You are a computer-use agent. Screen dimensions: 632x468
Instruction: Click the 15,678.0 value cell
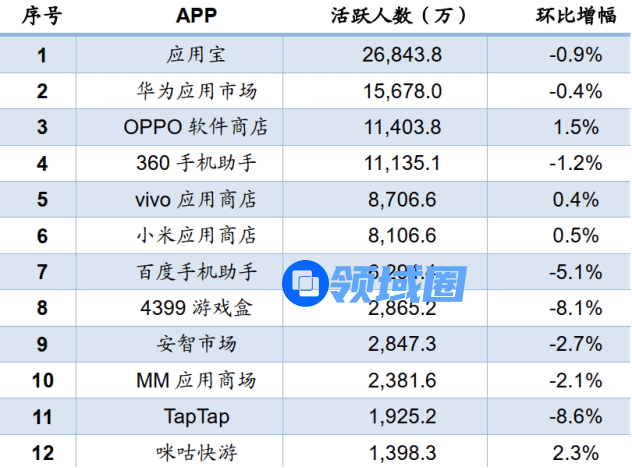(x=401, y=91)
